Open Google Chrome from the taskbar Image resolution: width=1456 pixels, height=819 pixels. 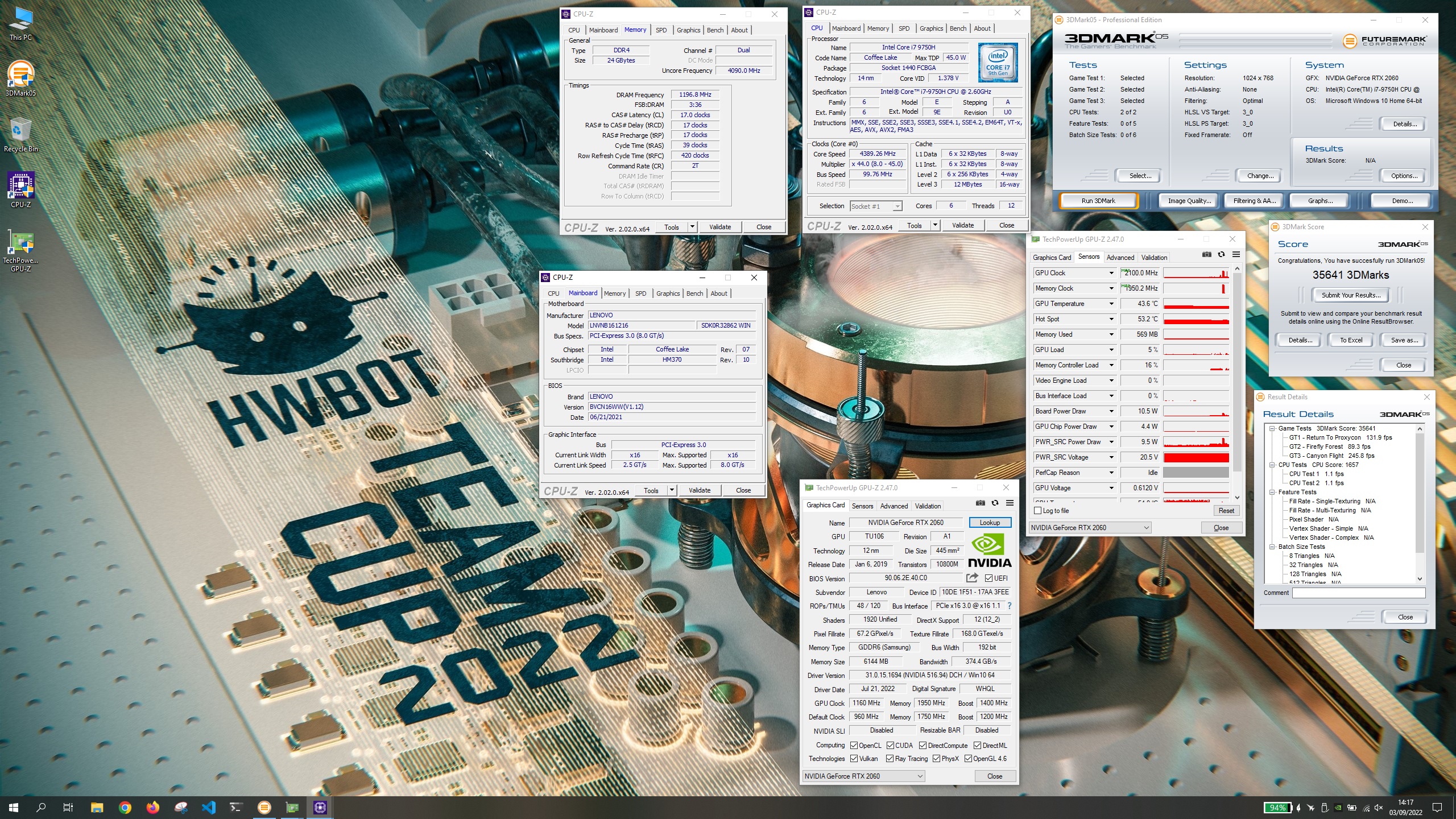[125, 807]
